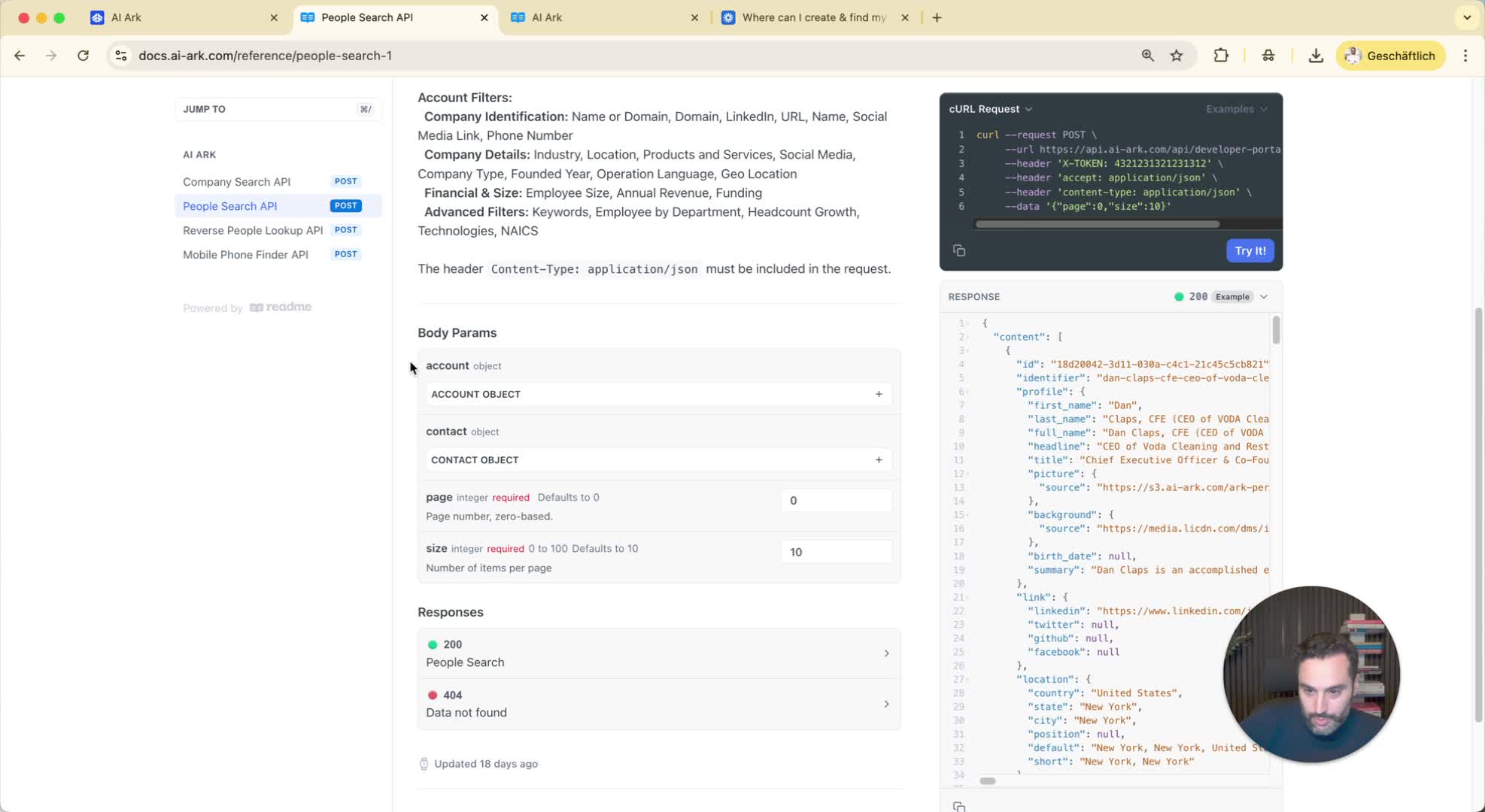Image resolution: width=1485 pixels, height=812 pixels.
Task: Expand the ACCOUNT OBJECT section
Action: (x=657, y=394)
